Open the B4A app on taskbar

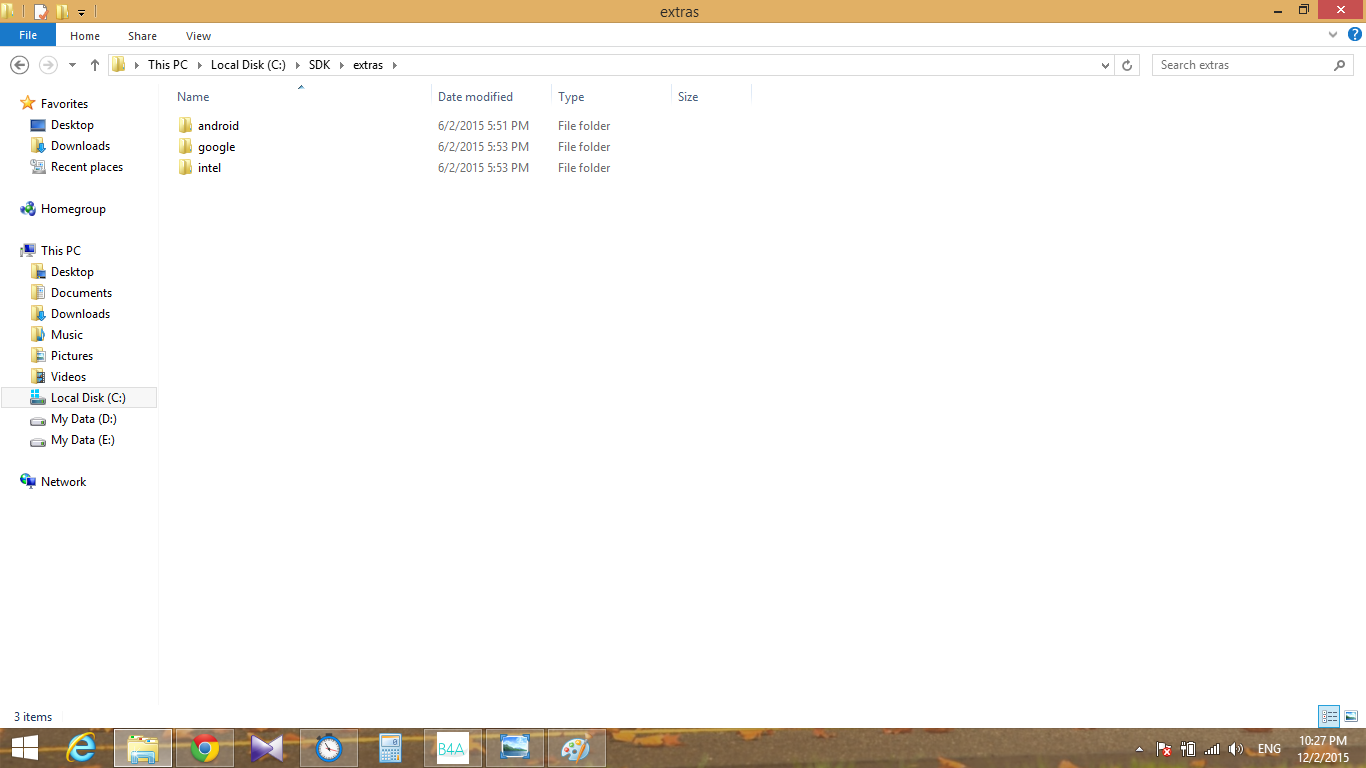click(x=452, y=748)
